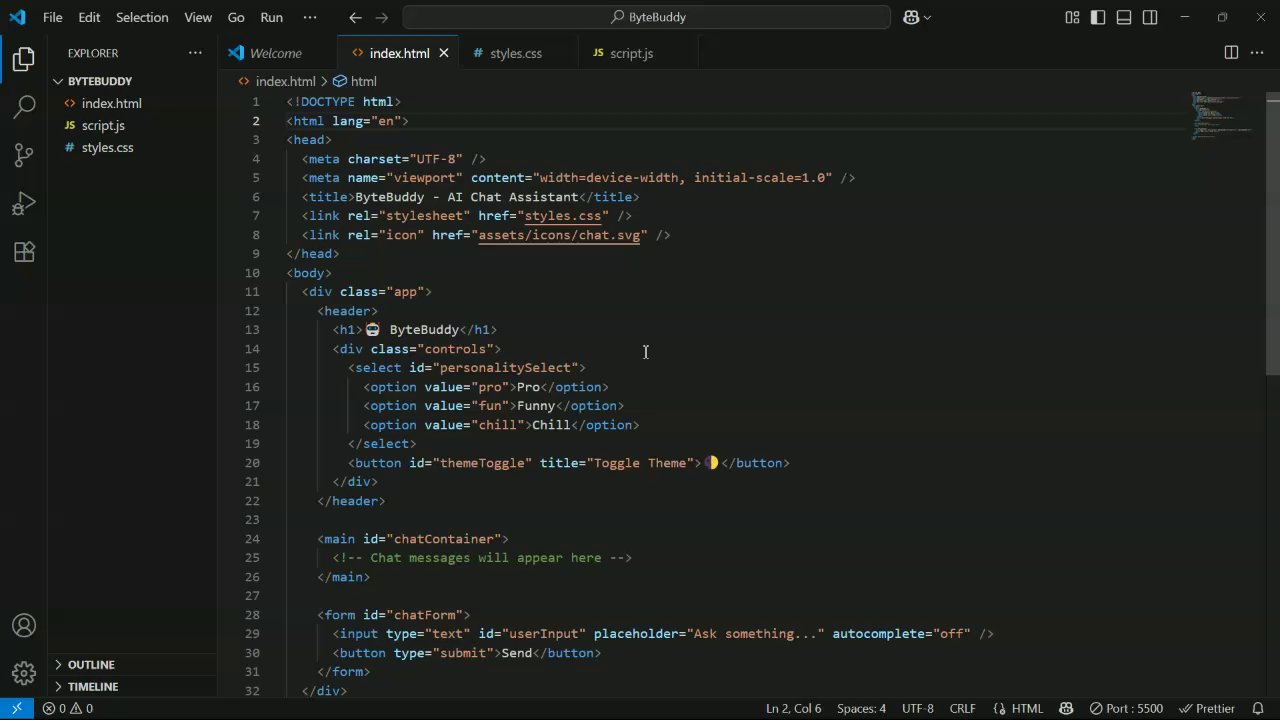Open the Search view in the activity bar
Image resolution: width=1280 pixels, height=720 pixels.
(24, 107)
